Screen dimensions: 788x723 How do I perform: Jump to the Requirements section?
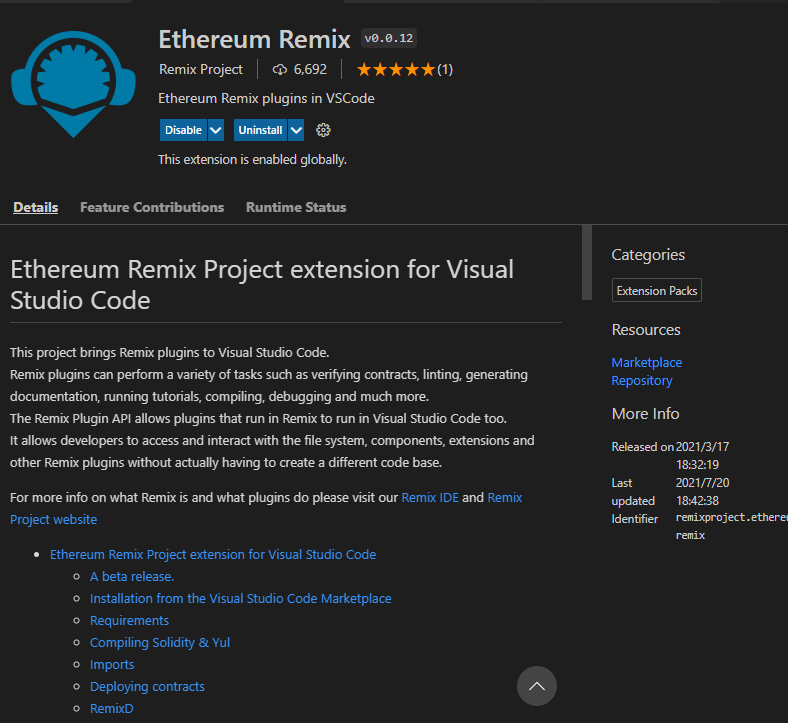(x=129, y=621)
